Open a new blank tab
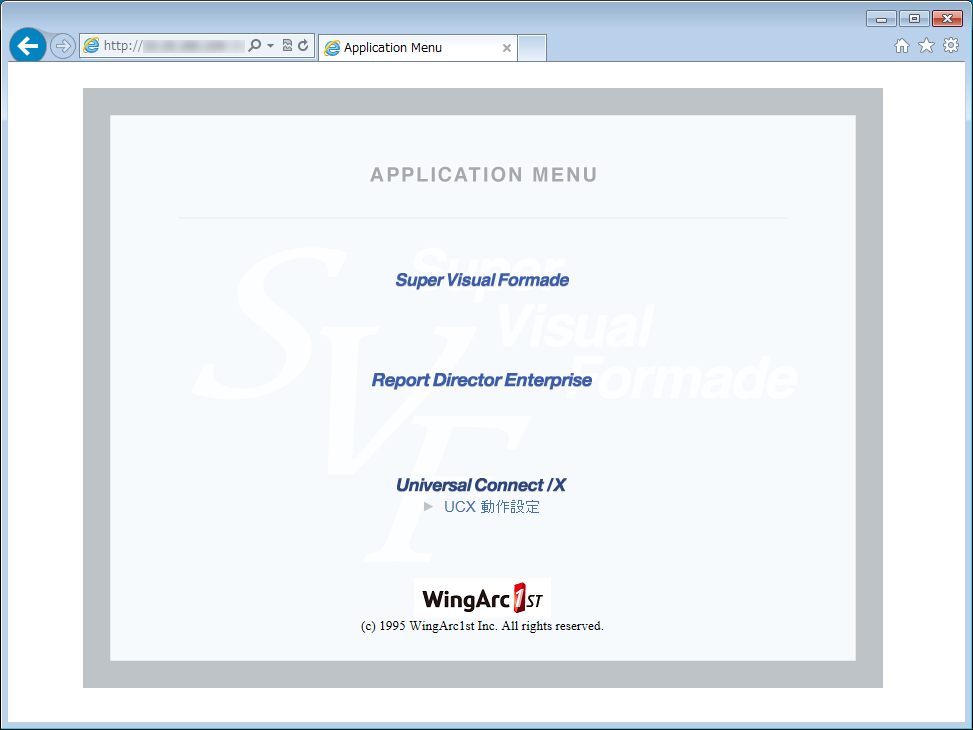The height and width of the screenshot is (730, 973). (532, 48)
